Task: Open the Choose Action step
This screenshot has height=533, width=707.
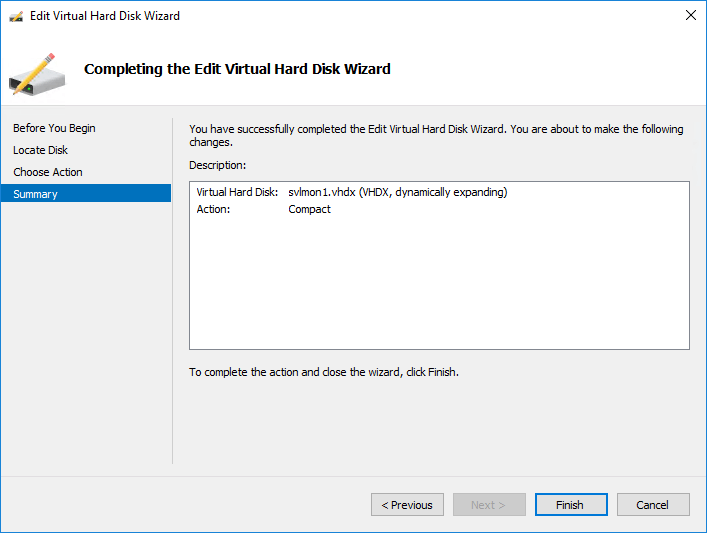Action: [x=48, y=172]
